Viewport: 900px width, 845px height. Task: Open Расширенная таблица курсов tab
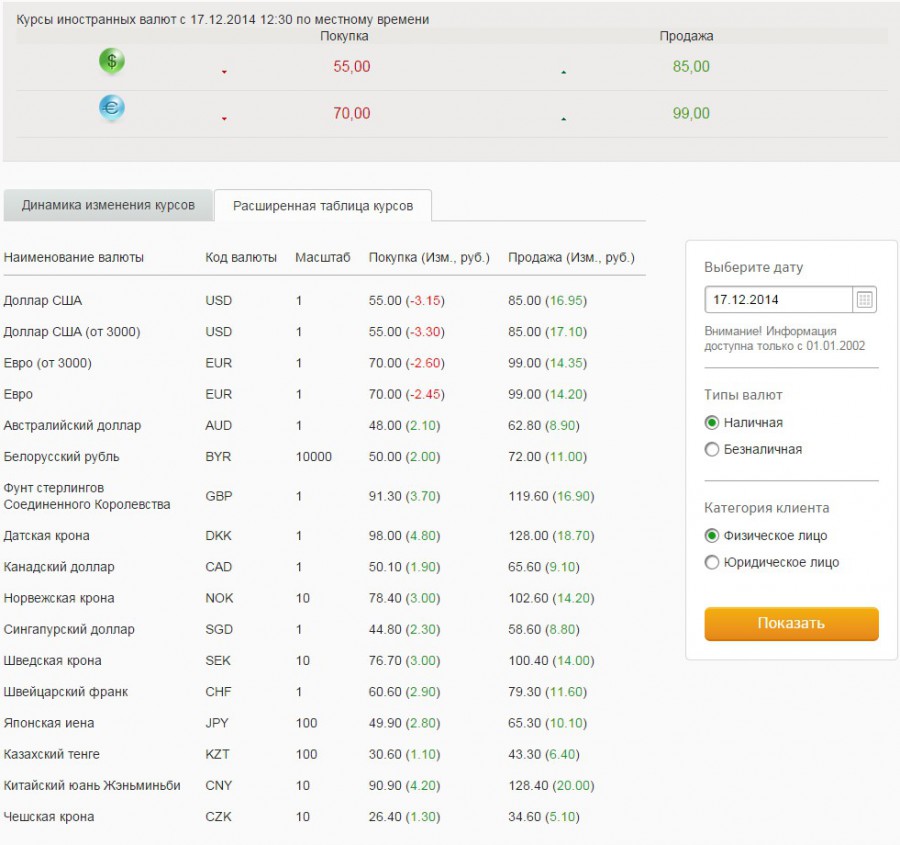323,206
